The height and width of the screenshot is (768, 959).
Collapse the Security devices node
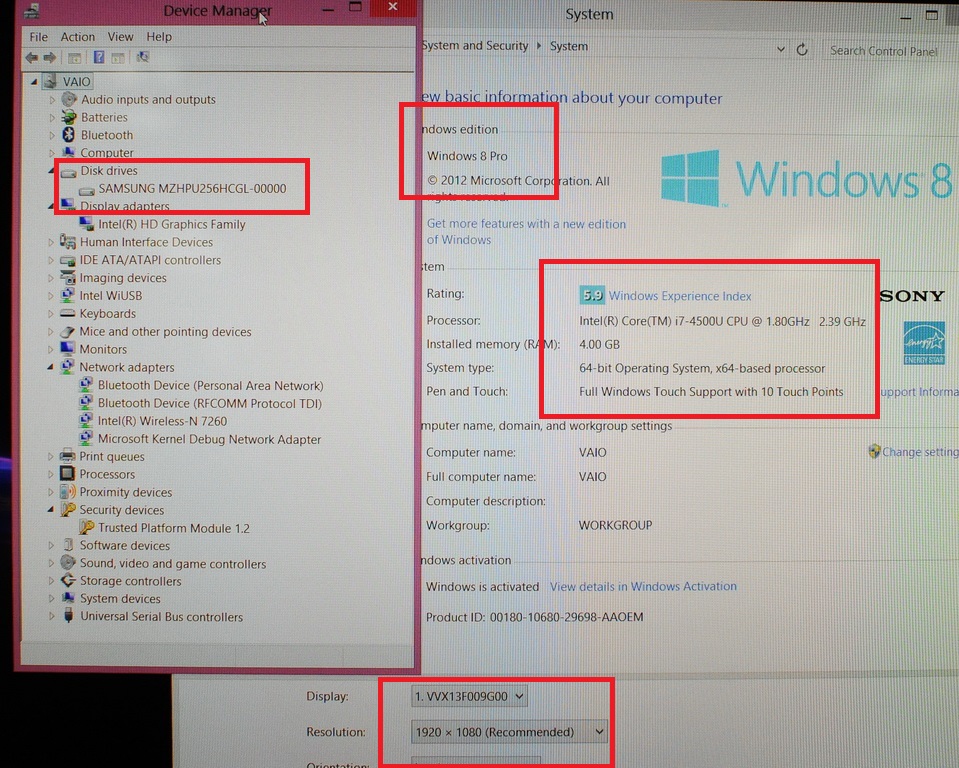pos(51,510)
